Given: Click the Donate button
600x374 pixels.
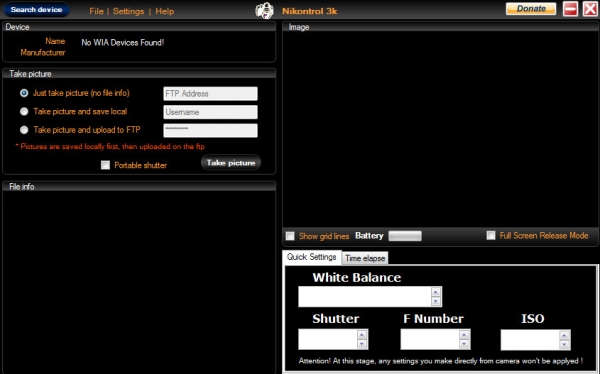Looking at the screenshot, I should click(531, 8).
